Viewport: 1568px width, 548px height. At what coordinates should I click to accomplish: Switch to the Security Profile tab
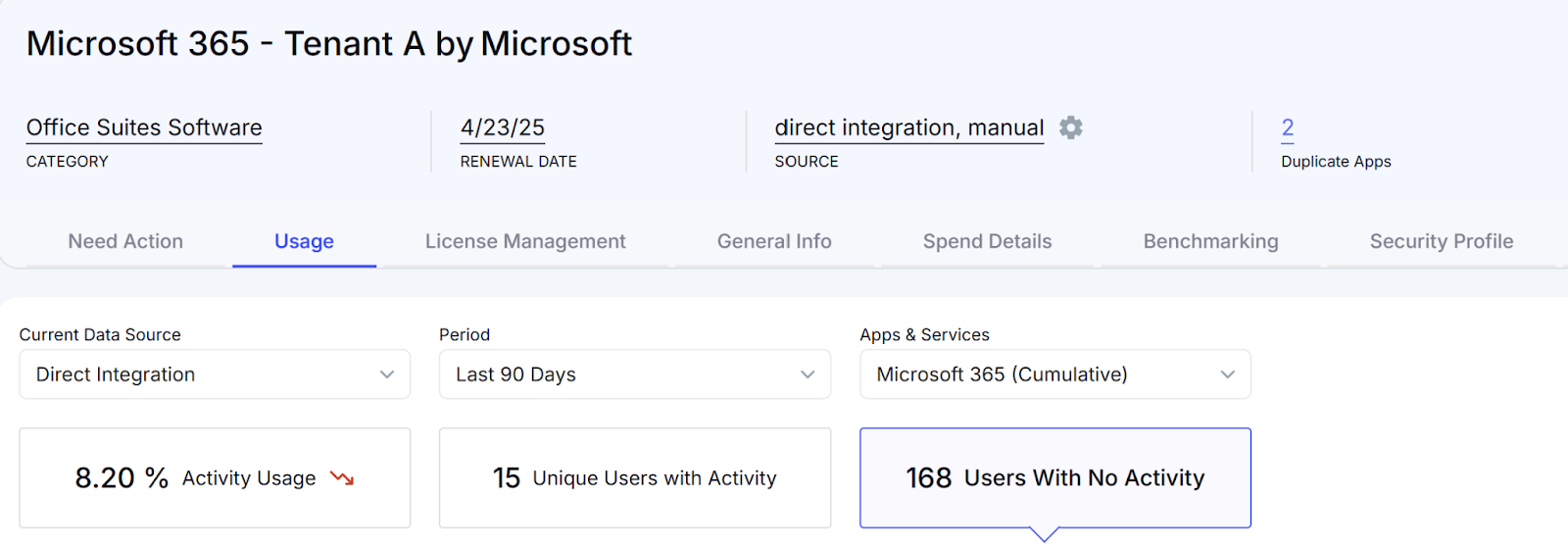[x=1442, y=241]
